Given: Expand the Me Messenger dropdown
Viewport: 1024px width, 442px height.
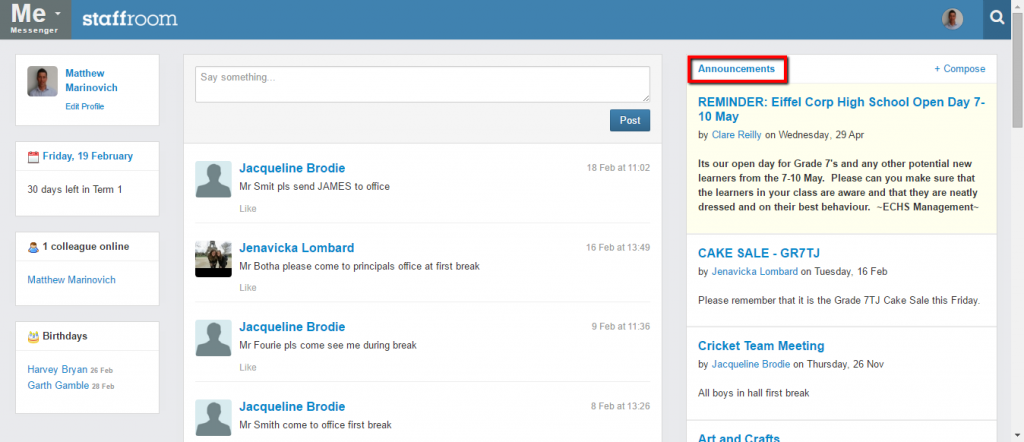Looking at the screenshot, I should tap(35, 19).
